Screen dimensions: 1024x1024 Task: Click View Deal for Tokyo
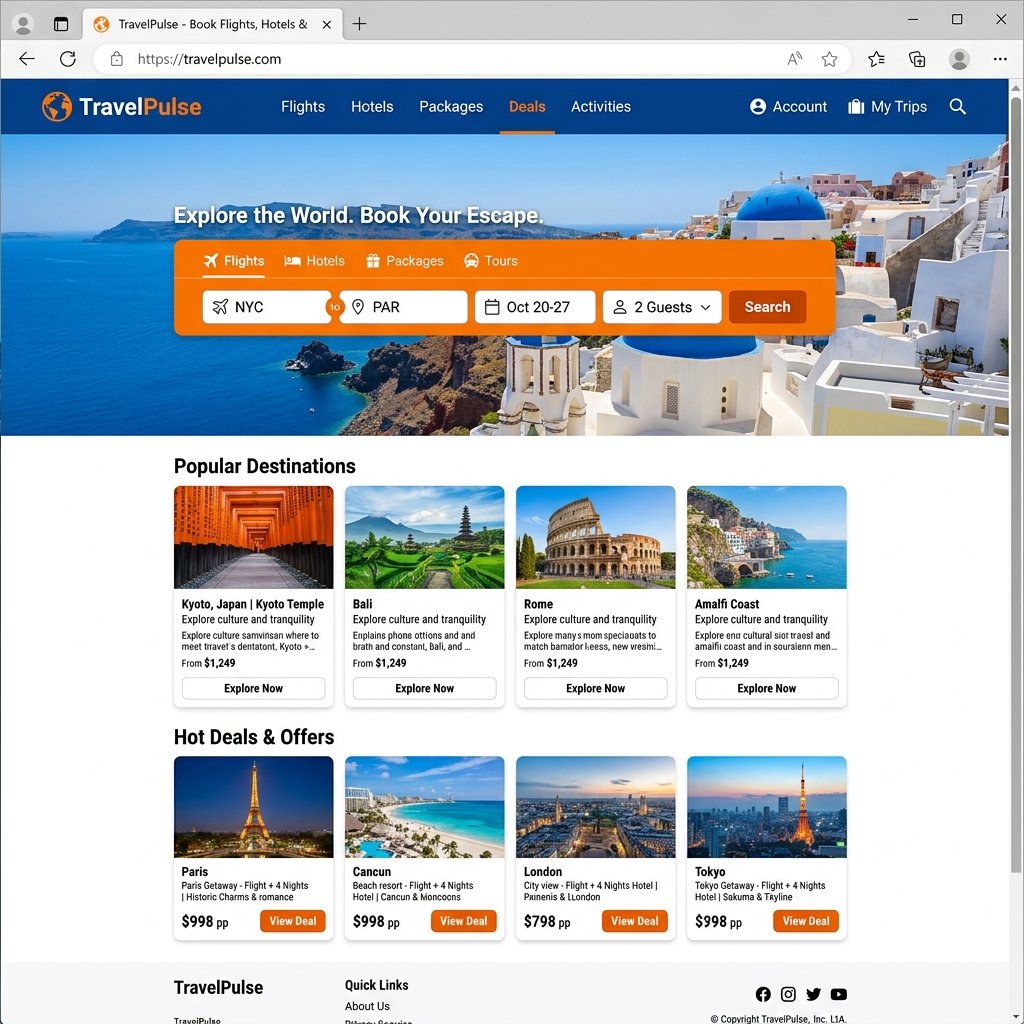coord(806,921)
